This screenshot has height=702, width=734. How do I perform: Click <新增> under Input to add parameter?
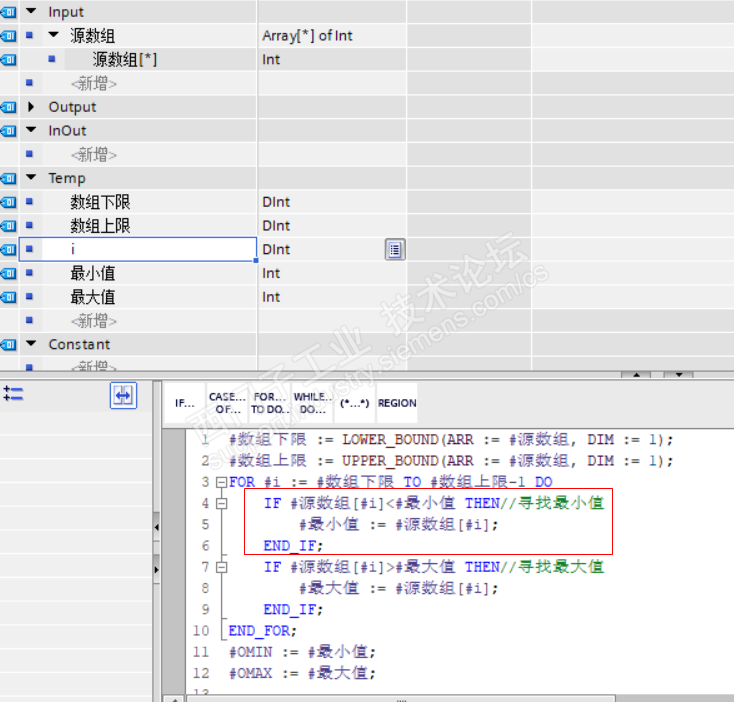[94, 83]
